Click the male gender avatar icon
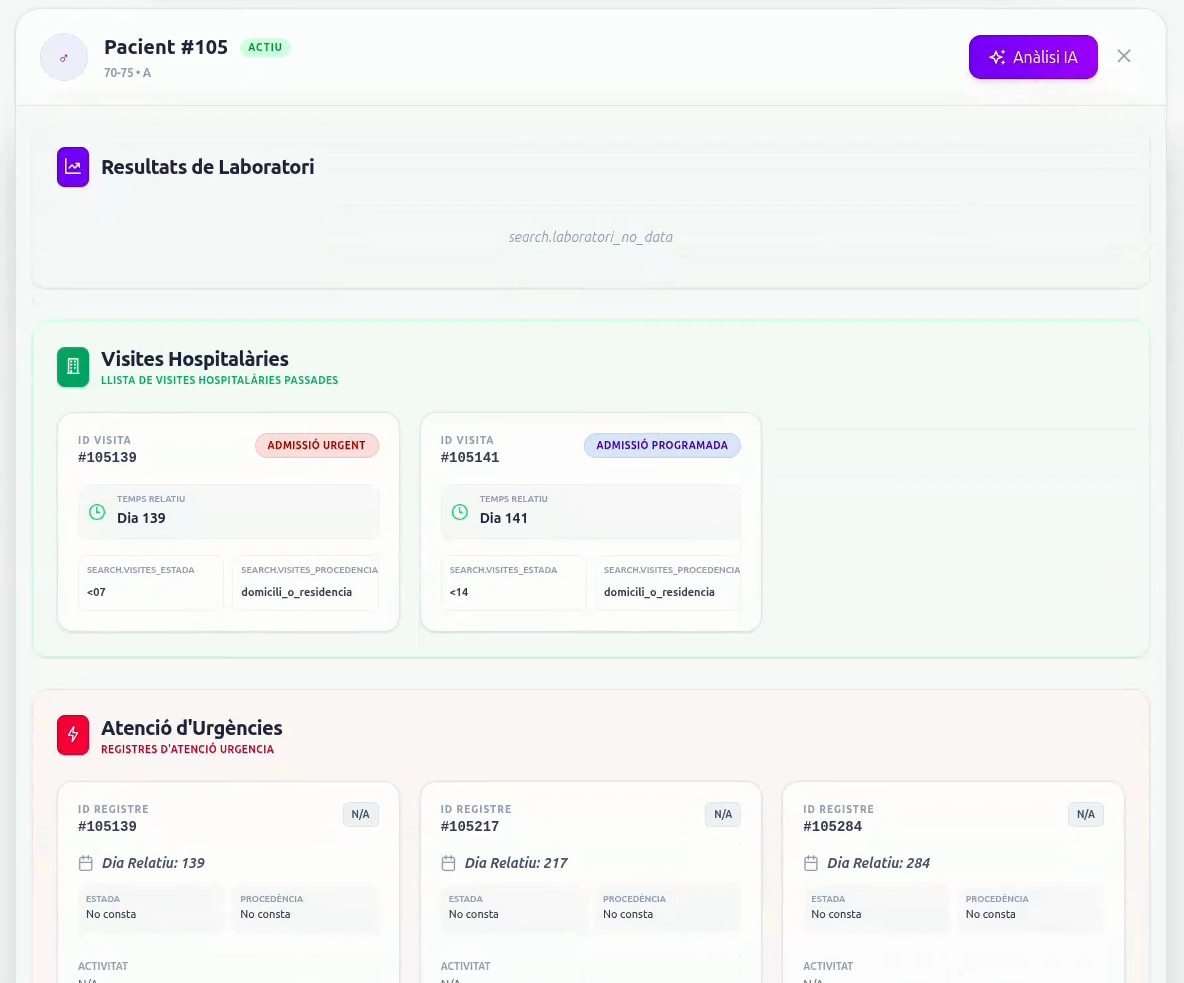The height and width of the screenshot is (983, 1184). 64,58
